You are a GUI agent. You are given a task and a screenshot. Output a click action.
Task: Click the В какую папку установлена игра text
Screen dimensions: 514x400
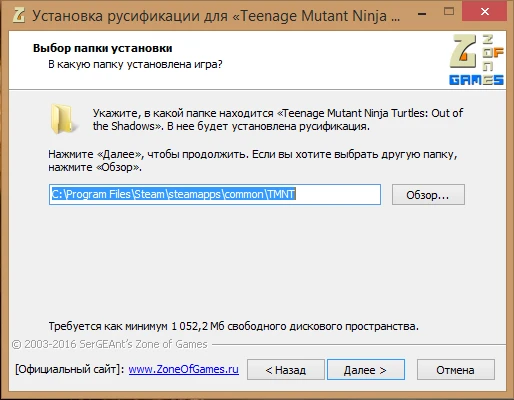coord(135,64)
